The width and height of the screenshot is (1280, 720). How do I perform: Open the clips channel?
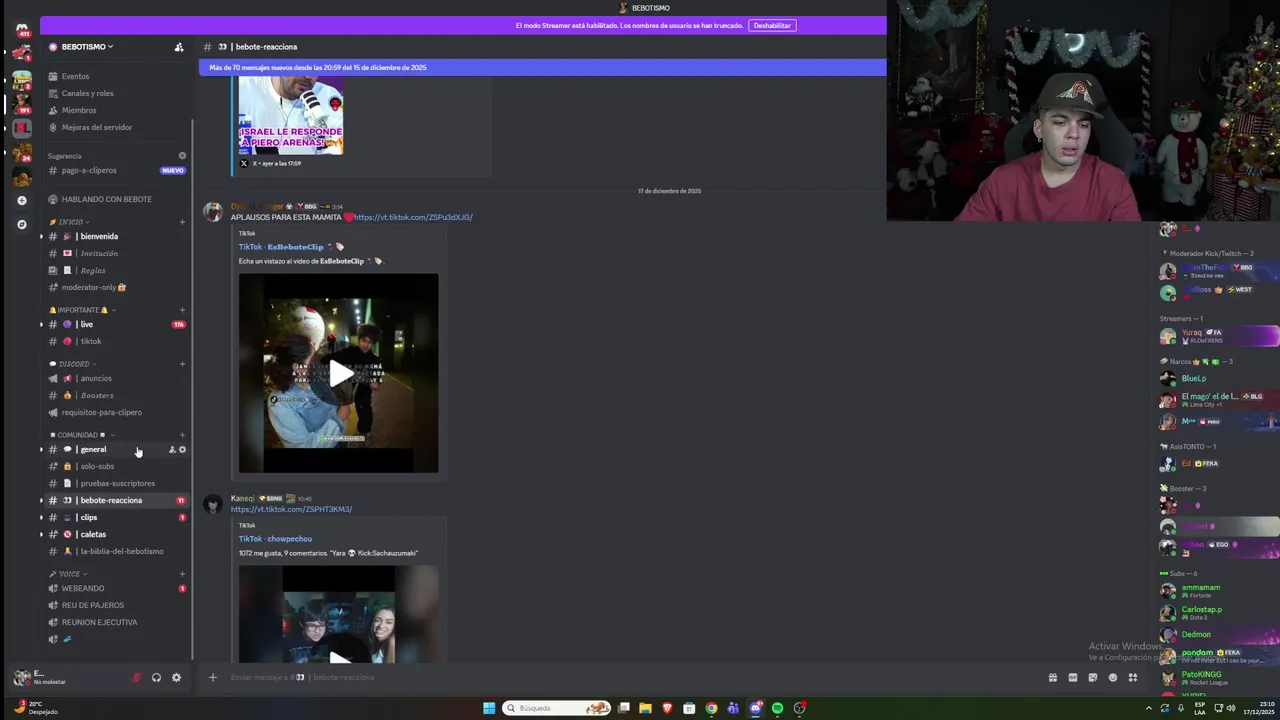click(88, 517)
